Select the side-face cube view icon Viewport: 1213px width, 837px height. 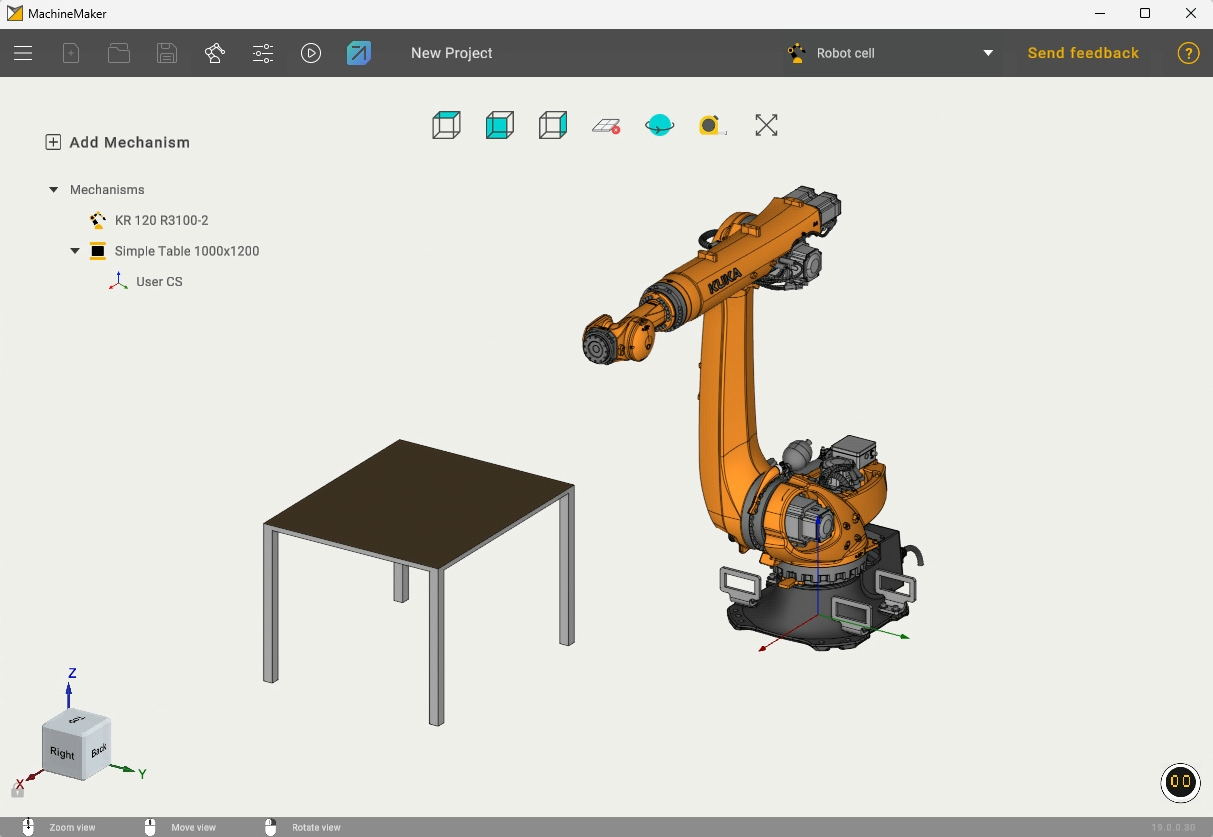tap(552, 125)
